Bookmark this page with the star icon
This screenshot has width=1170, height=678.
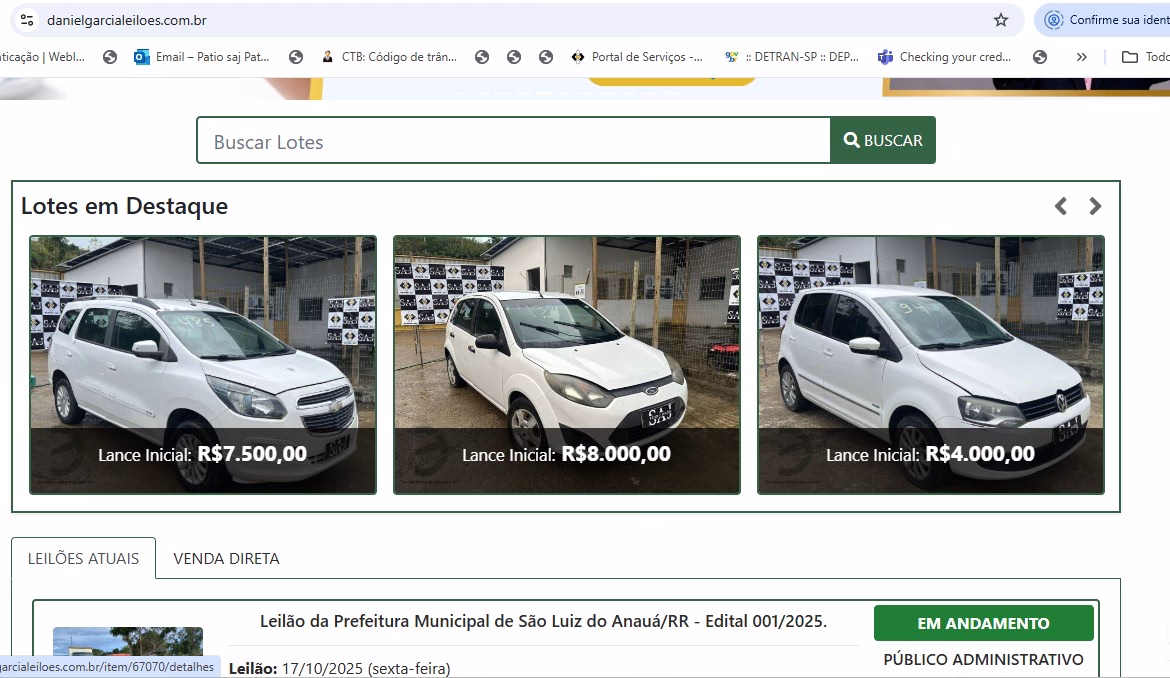tap(1001, 20)
